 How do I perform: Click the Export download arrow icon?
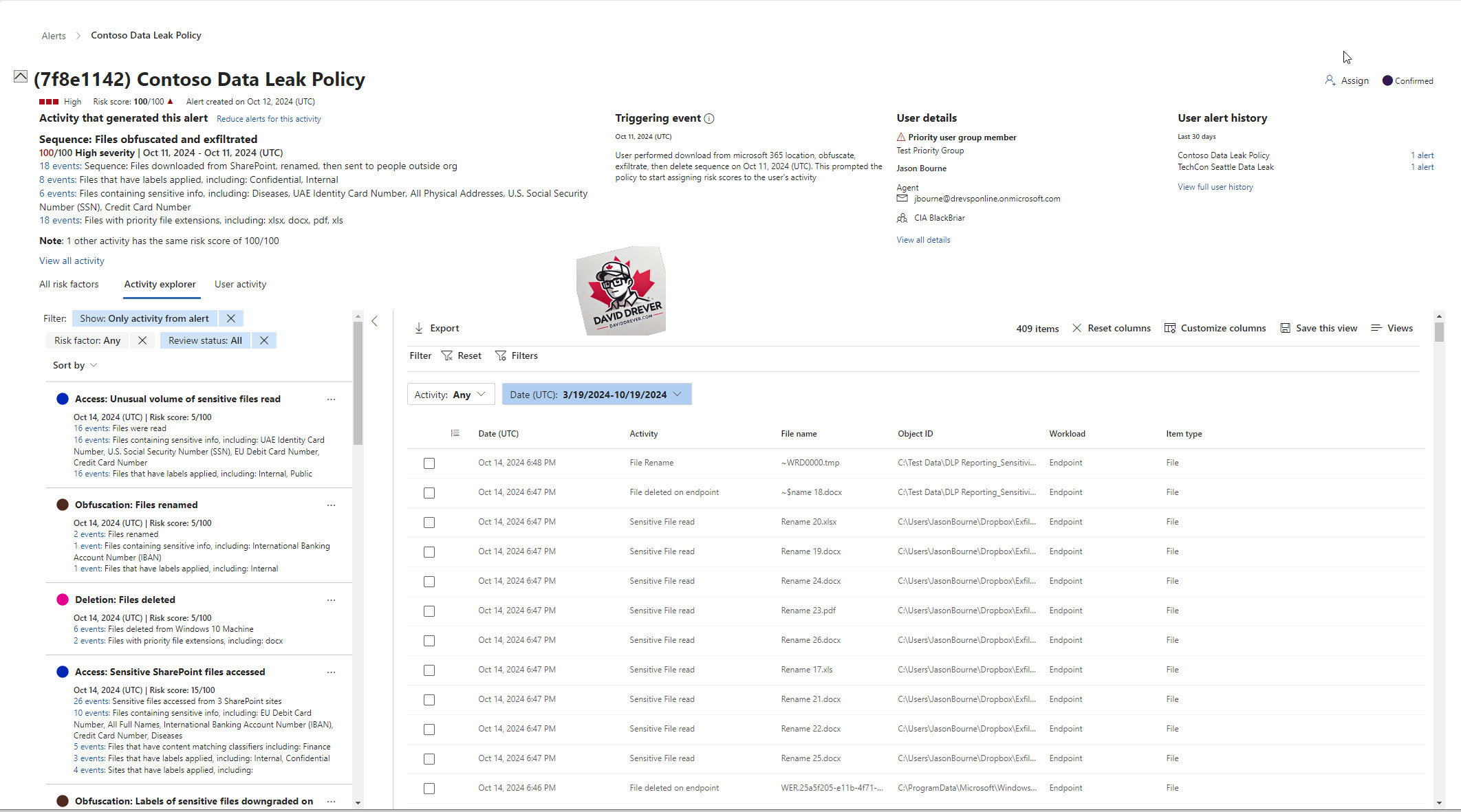point(419,328)
